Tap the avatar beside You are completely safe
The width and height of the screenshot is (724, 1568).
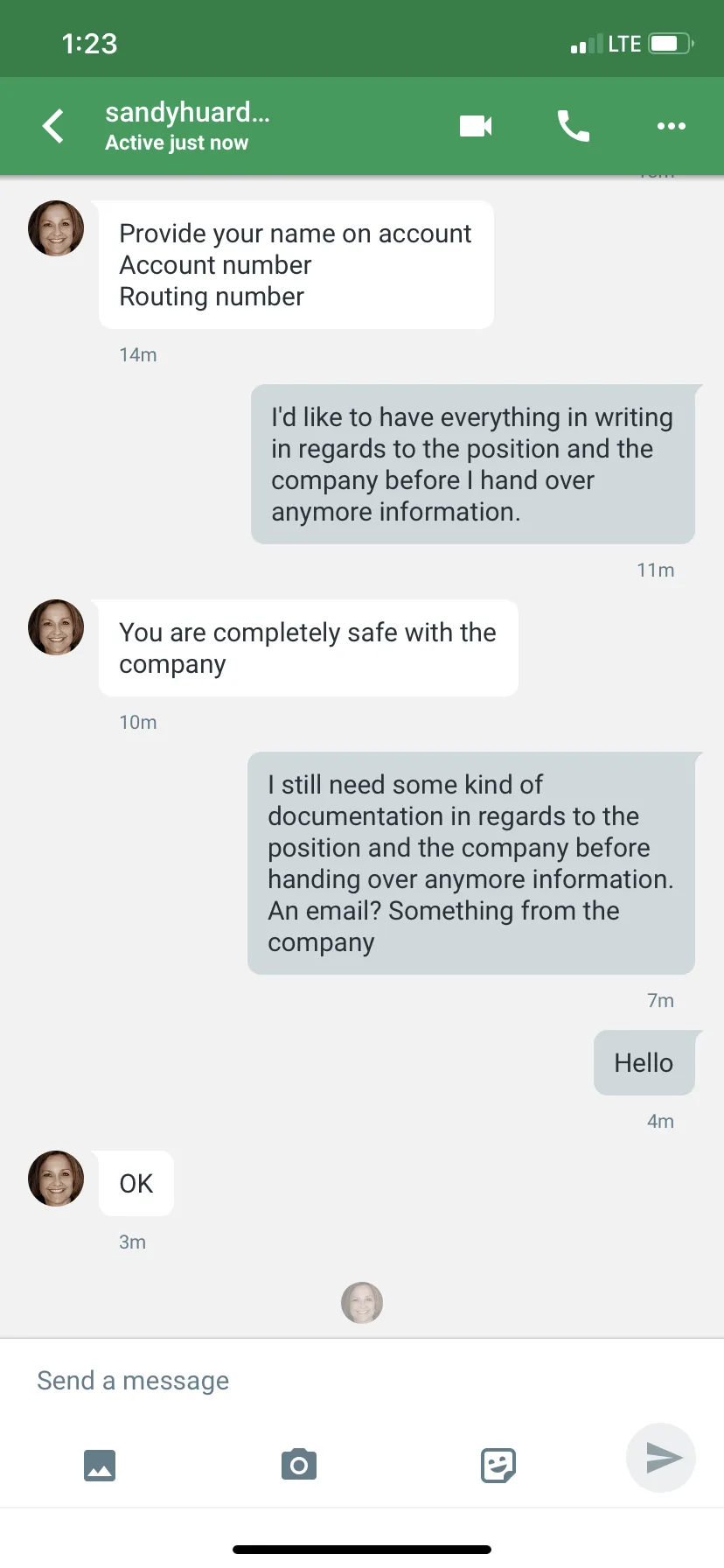[56, 627]
